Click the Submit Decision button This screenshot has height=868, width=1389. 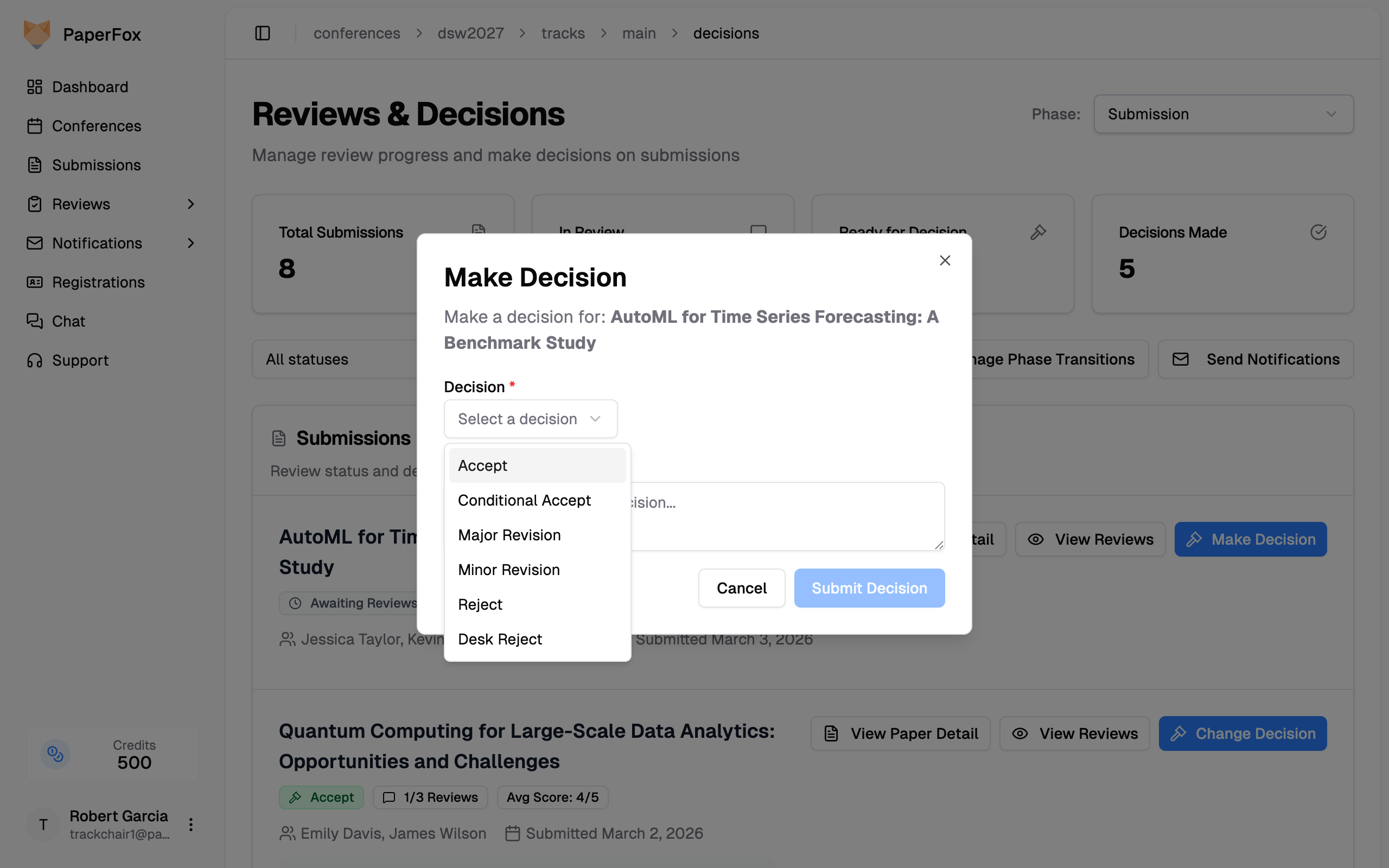(x=869, y=588)
